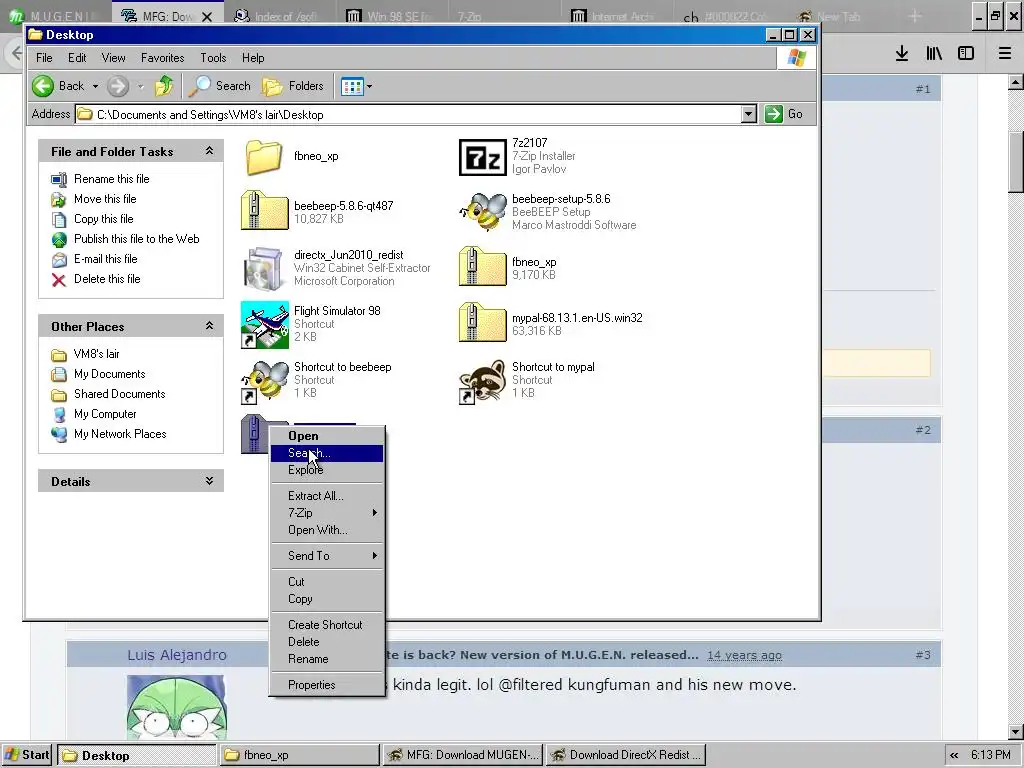Choose Properties in the context menu
Image resolution: width=1024 pixels, height=768 pixels.
coord(327,685)
